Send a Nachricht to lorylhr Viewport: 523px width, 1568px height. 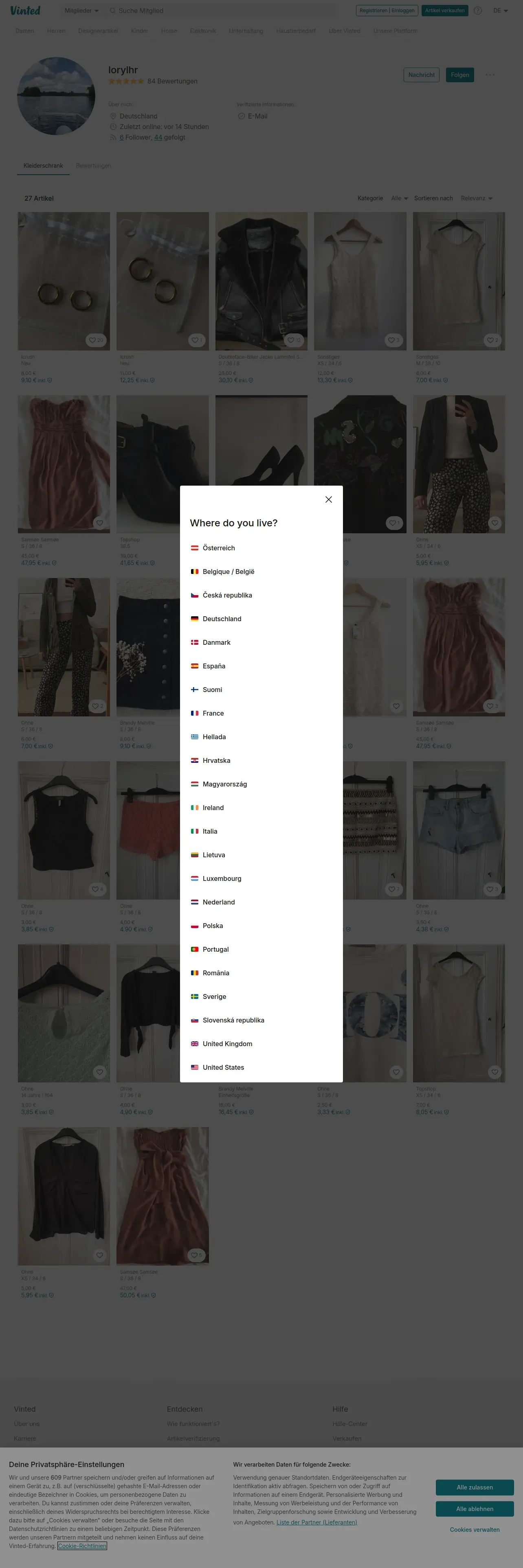(x=421, y=75)
